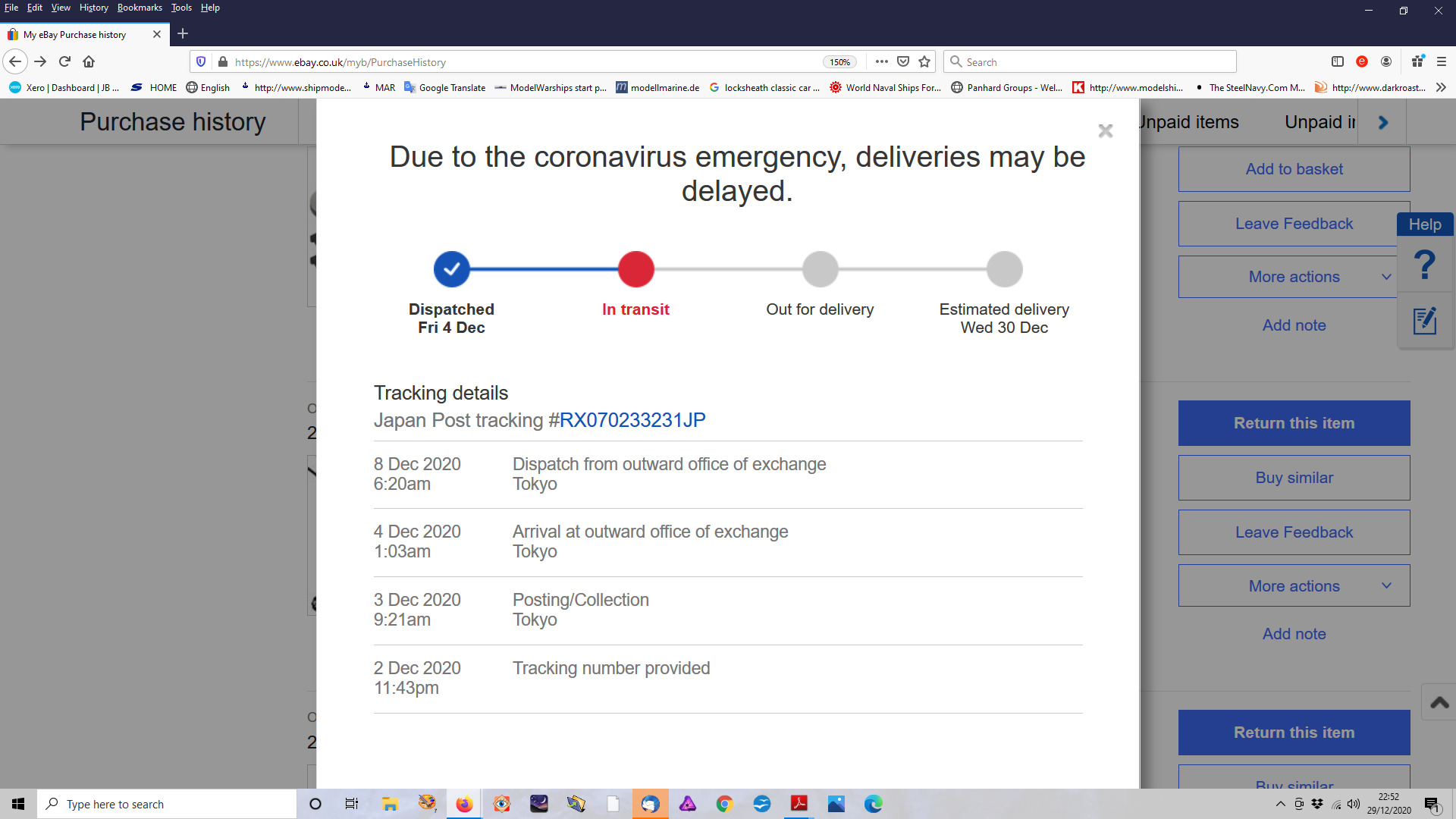Screen dimensions: 1456x819
Task: Adjust the 150% zoom level indicator
Action: (x=839, y=62)
